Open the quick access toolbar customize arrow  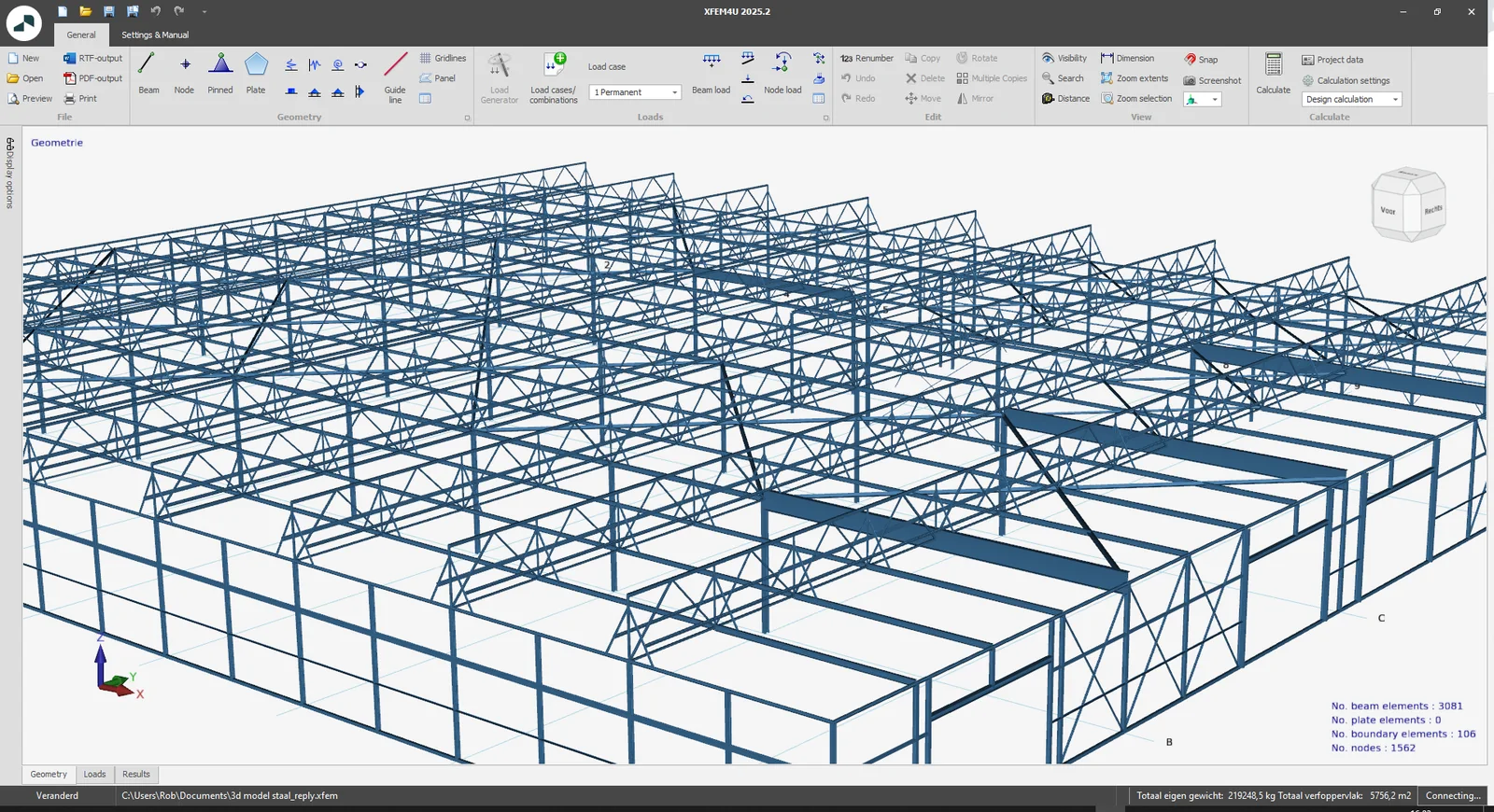tap(204, 12)
